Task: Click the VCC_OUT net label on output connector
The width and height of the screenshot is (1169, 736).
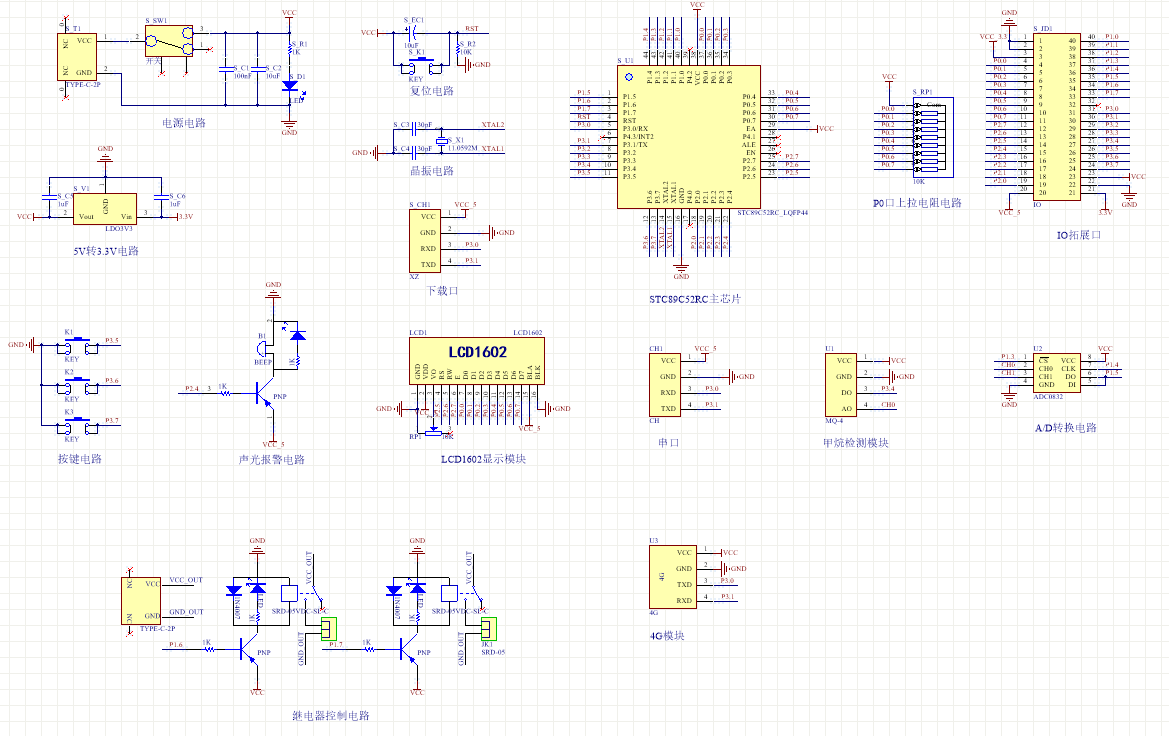Action: (x=186, y=580)
